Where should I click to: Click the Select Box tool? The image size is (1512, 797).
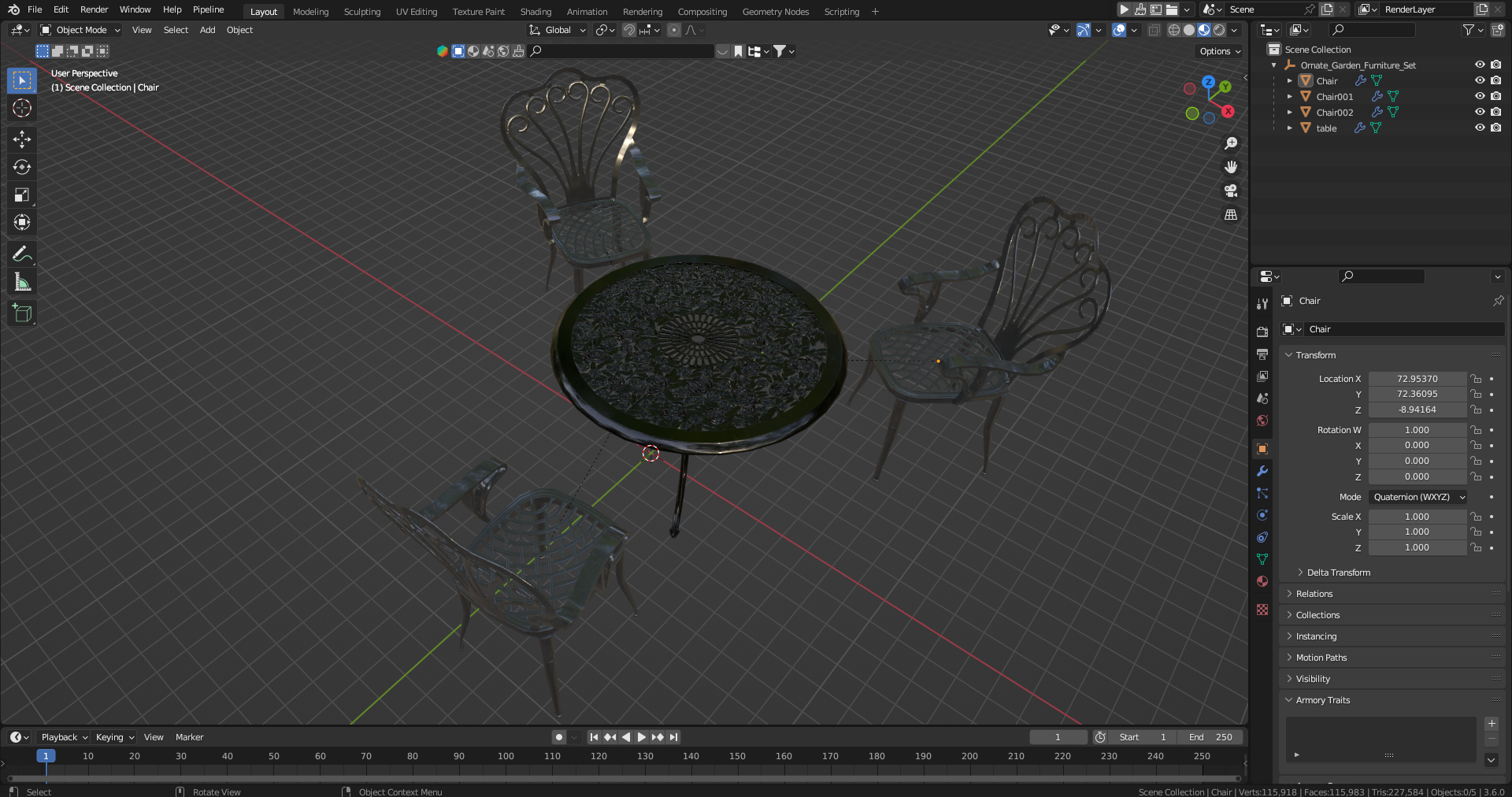(22, 80)
